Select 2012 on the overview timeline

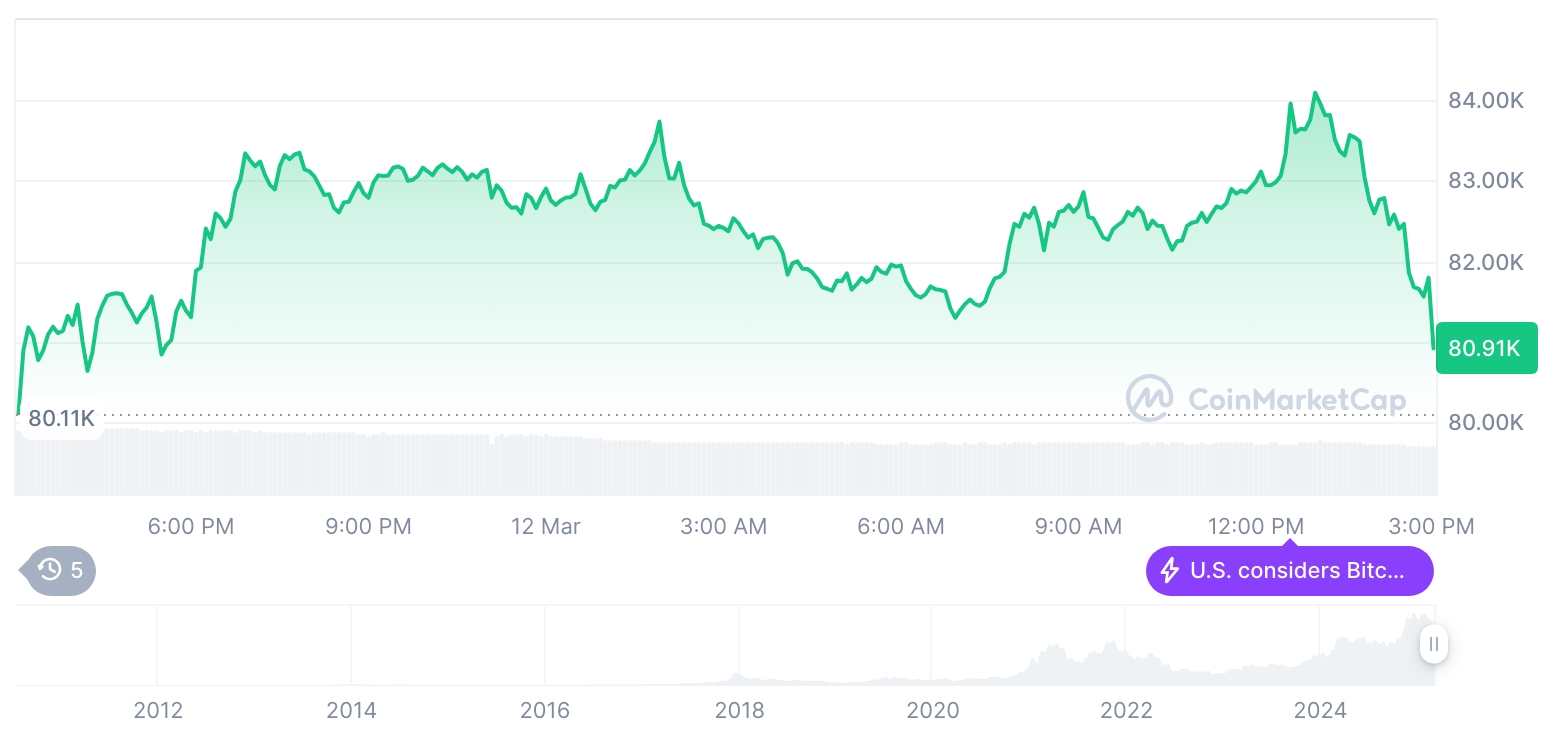(x=158, y=710)
